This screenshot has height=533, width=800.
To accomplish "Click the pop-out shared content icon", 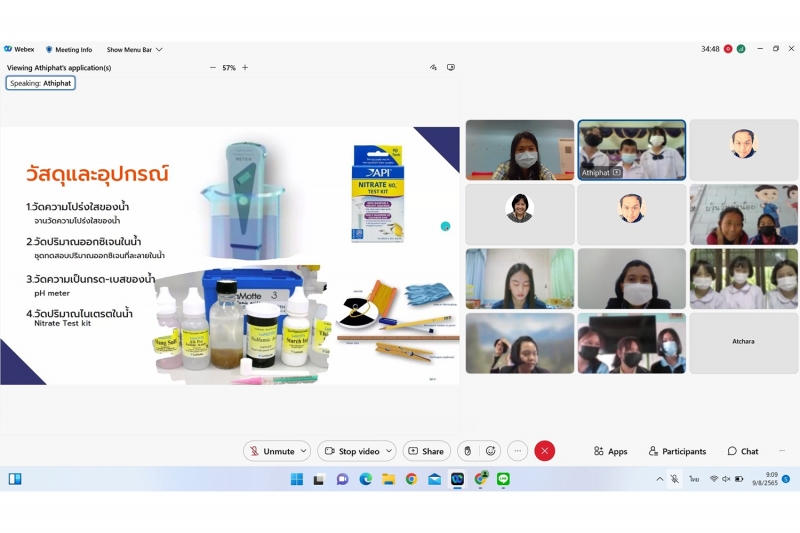I will (451, 68).
